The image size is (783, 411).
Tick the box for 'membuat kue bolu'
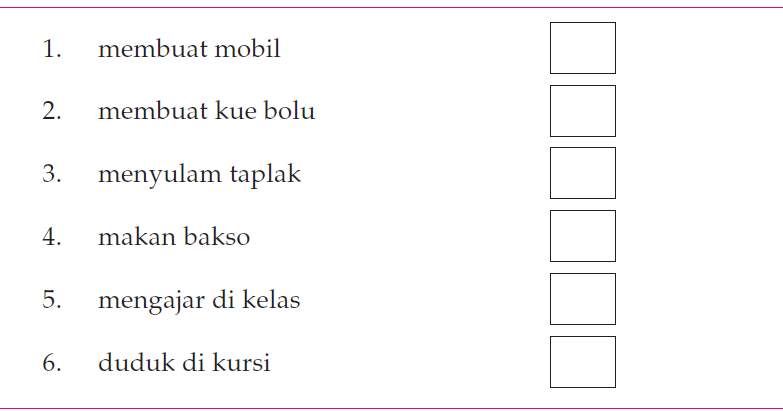[583, 111]
